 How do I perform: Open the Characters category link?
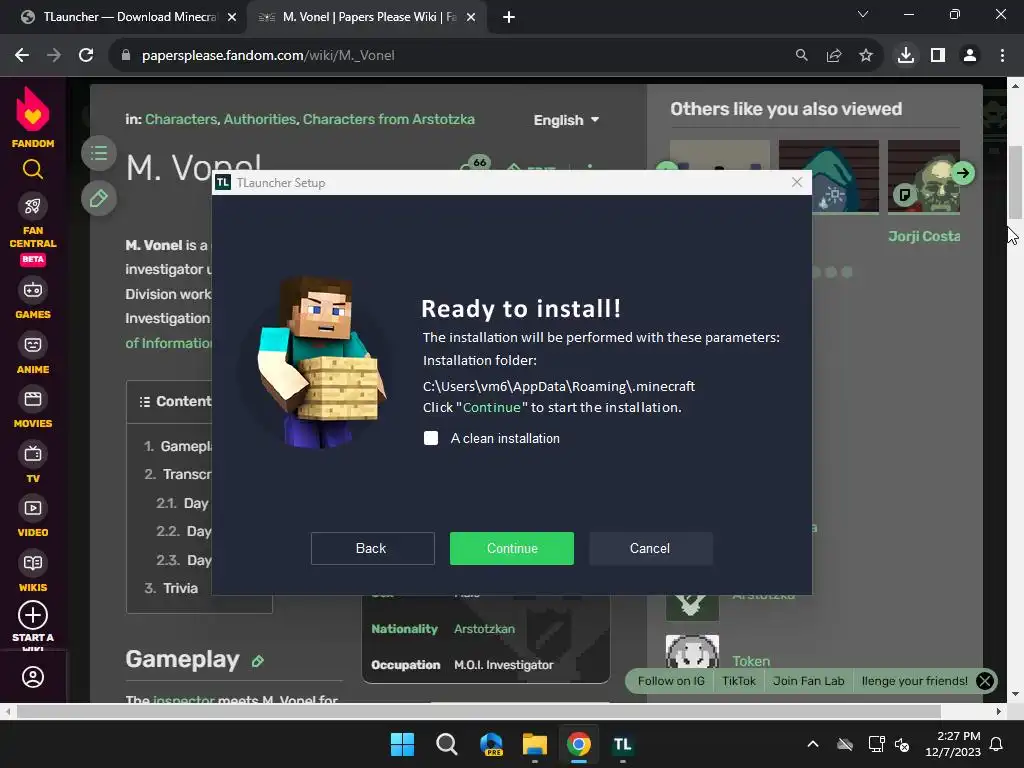coord(181,120)
